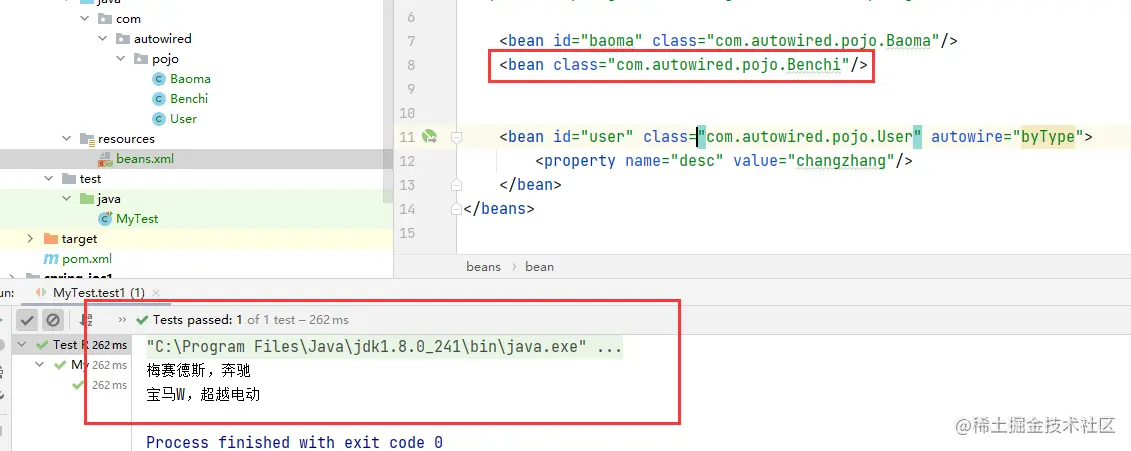1131x451 pixels.
Task: Show more run toolbar actions chevron
Action: point(122,320)
